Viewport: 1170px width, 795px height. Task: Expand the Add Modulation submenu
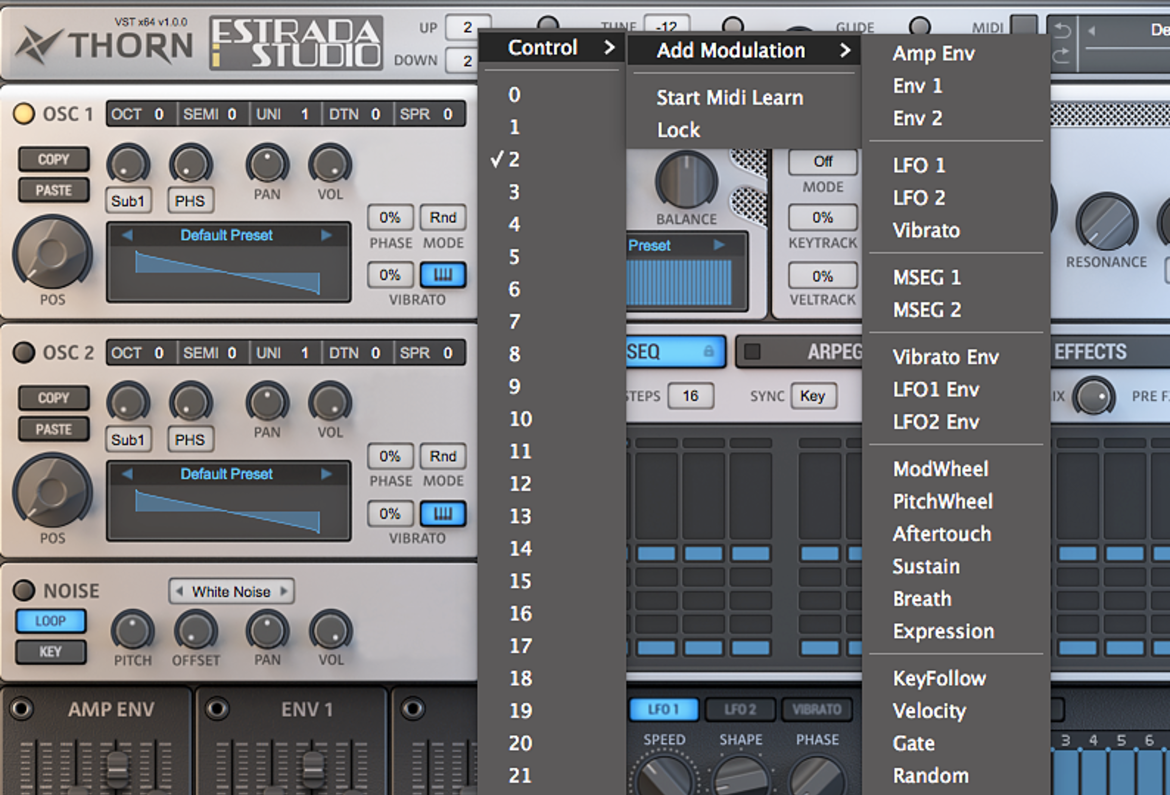(744, 50)
